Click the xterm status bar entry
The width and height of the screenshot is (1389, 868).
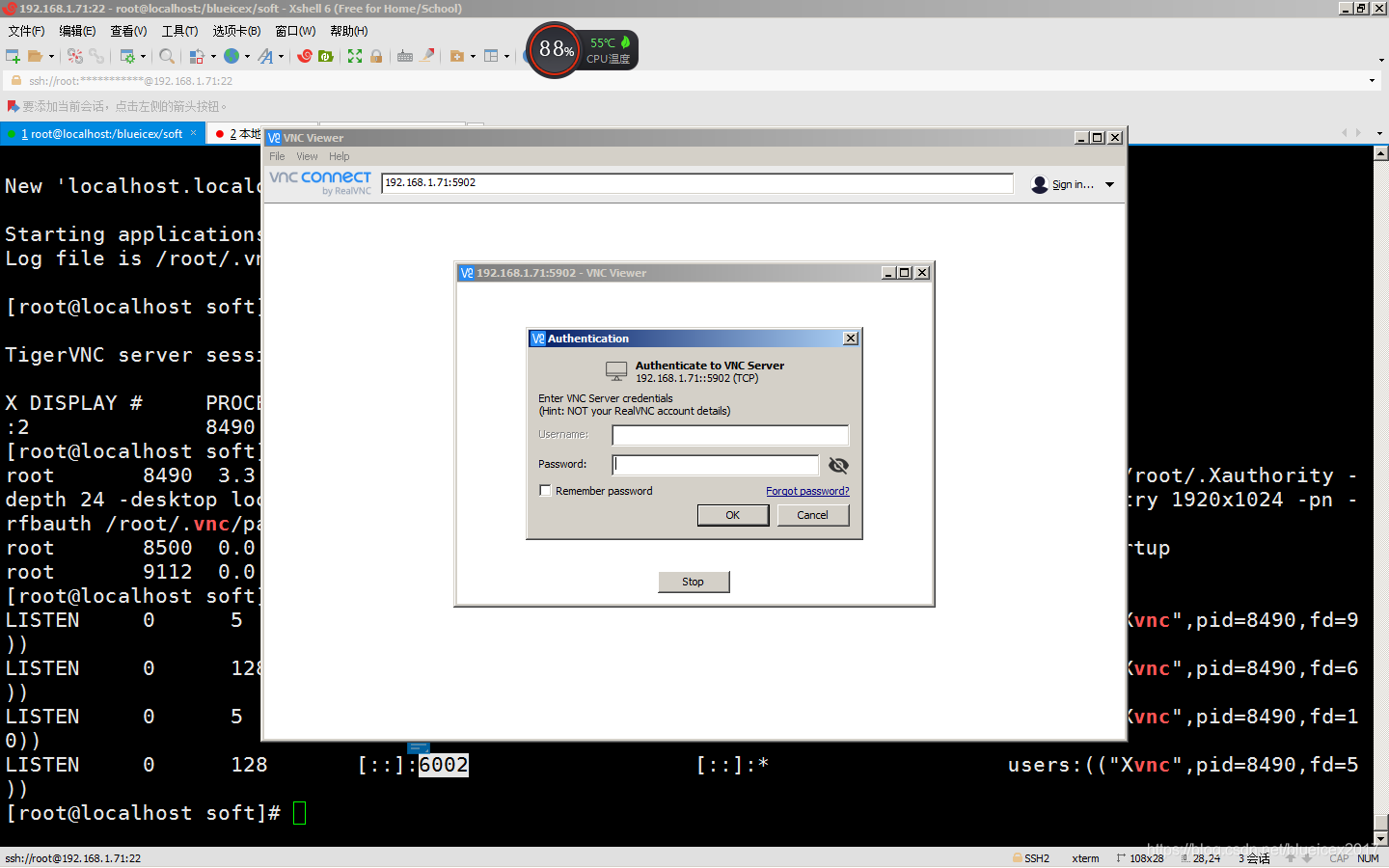[1085, 858]
